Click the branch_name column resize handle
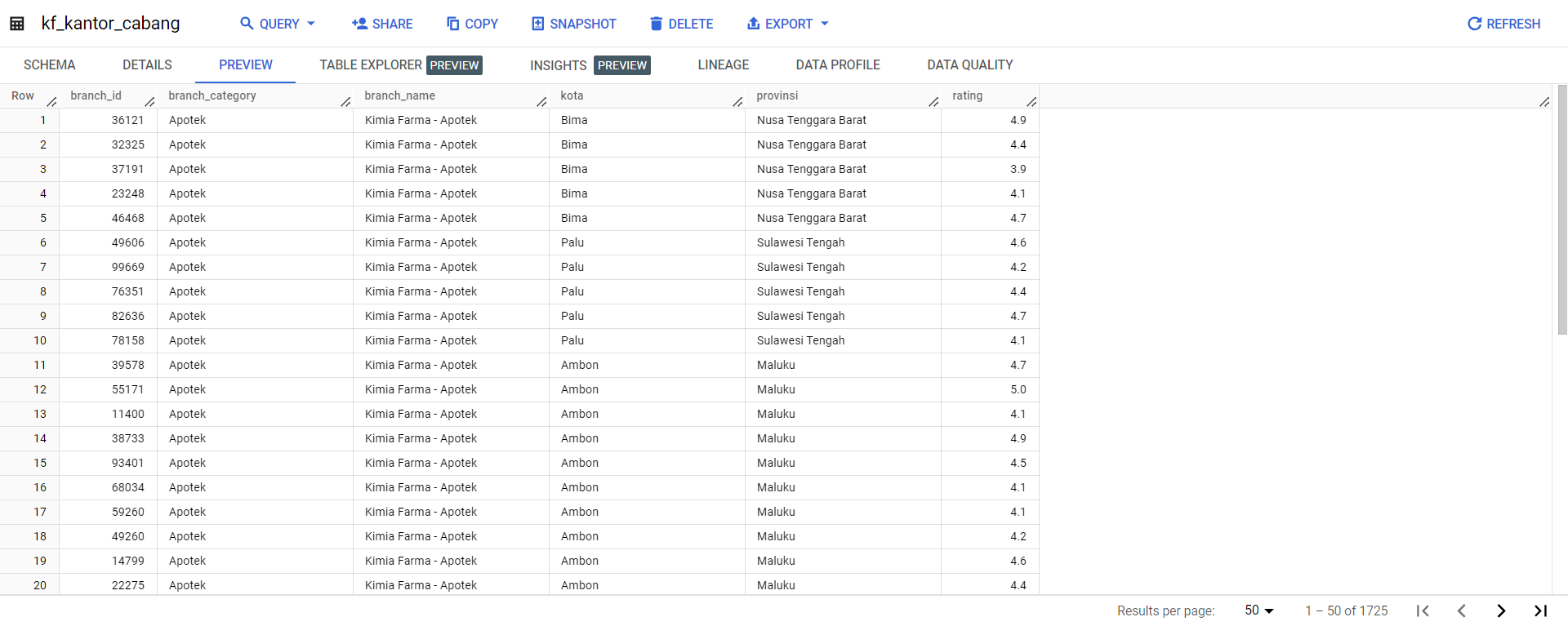Screen dimensions: 1568x626 [541, 101]
